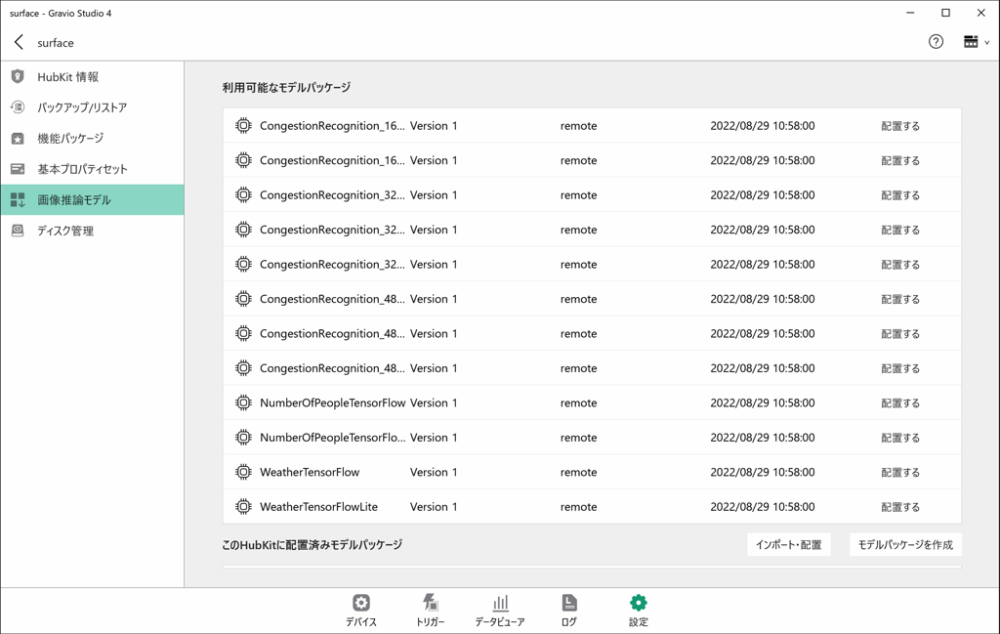Switch to the トリガー bottom tab icon
1000x634 pixels.
[430, 603]
